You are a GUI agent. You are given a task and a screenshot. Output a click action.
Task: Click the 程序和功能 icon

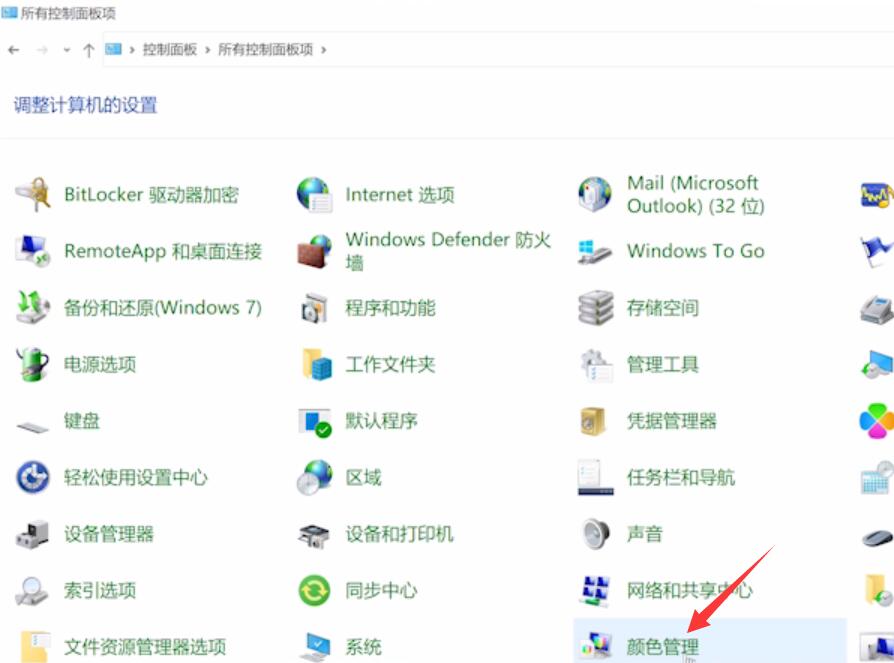[314, 308]
